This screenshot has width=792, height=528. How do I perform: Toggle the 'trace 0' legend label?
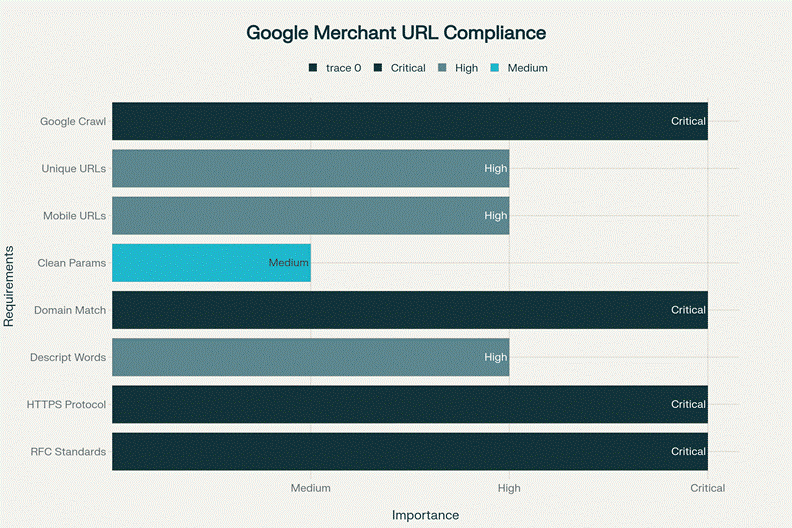(x=343, y=68)
